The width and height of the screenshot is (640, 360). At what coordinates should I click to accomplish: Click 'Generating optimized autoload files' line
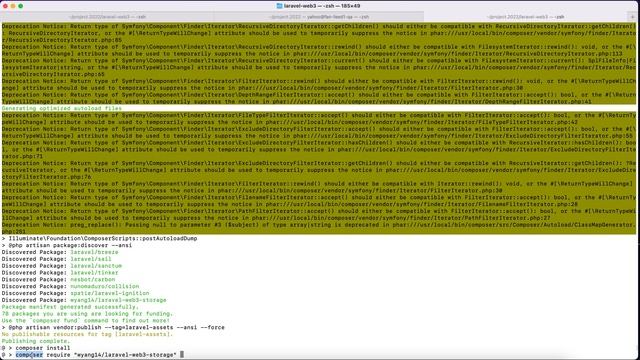click(62, 108)
